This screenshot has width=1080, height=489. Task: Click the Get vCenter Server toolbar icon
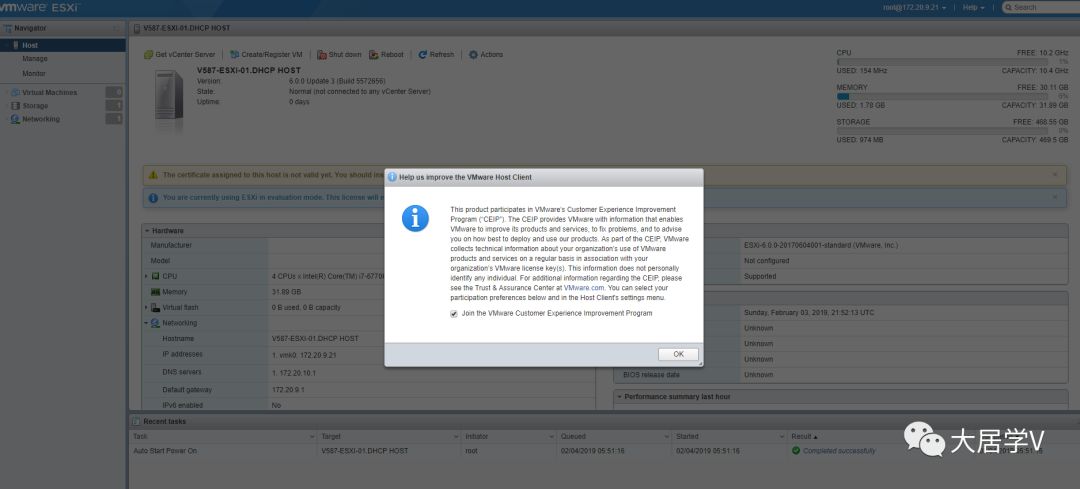point(149,54)
